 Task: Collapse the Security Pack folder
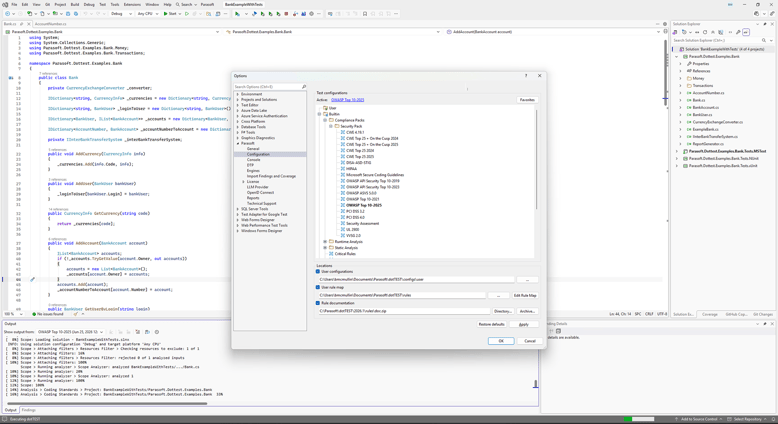click(330, 126)
